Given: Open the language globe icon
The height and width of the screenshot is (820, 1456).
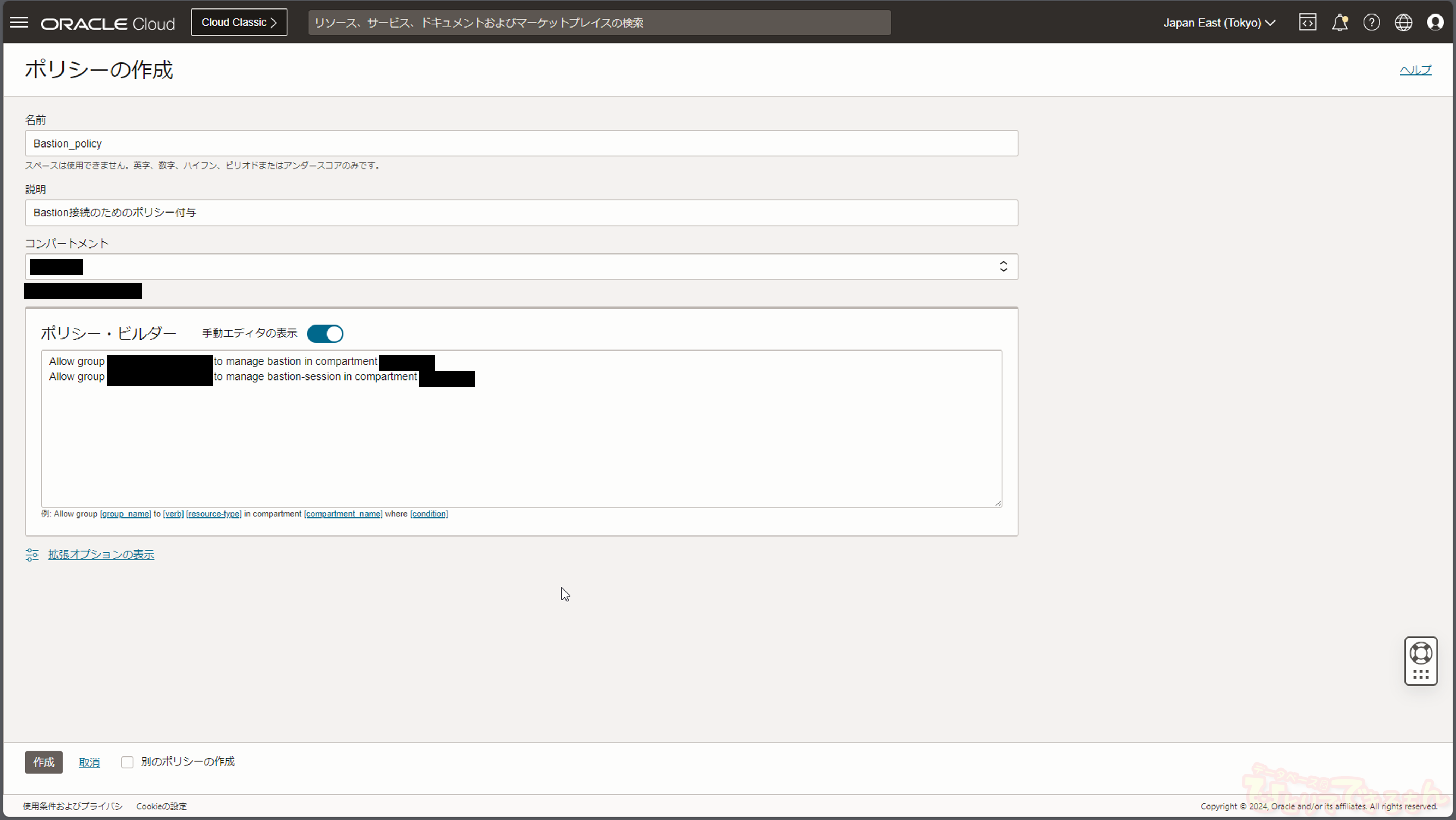Looking at the screenshot, I should [x=1403, y=23].
